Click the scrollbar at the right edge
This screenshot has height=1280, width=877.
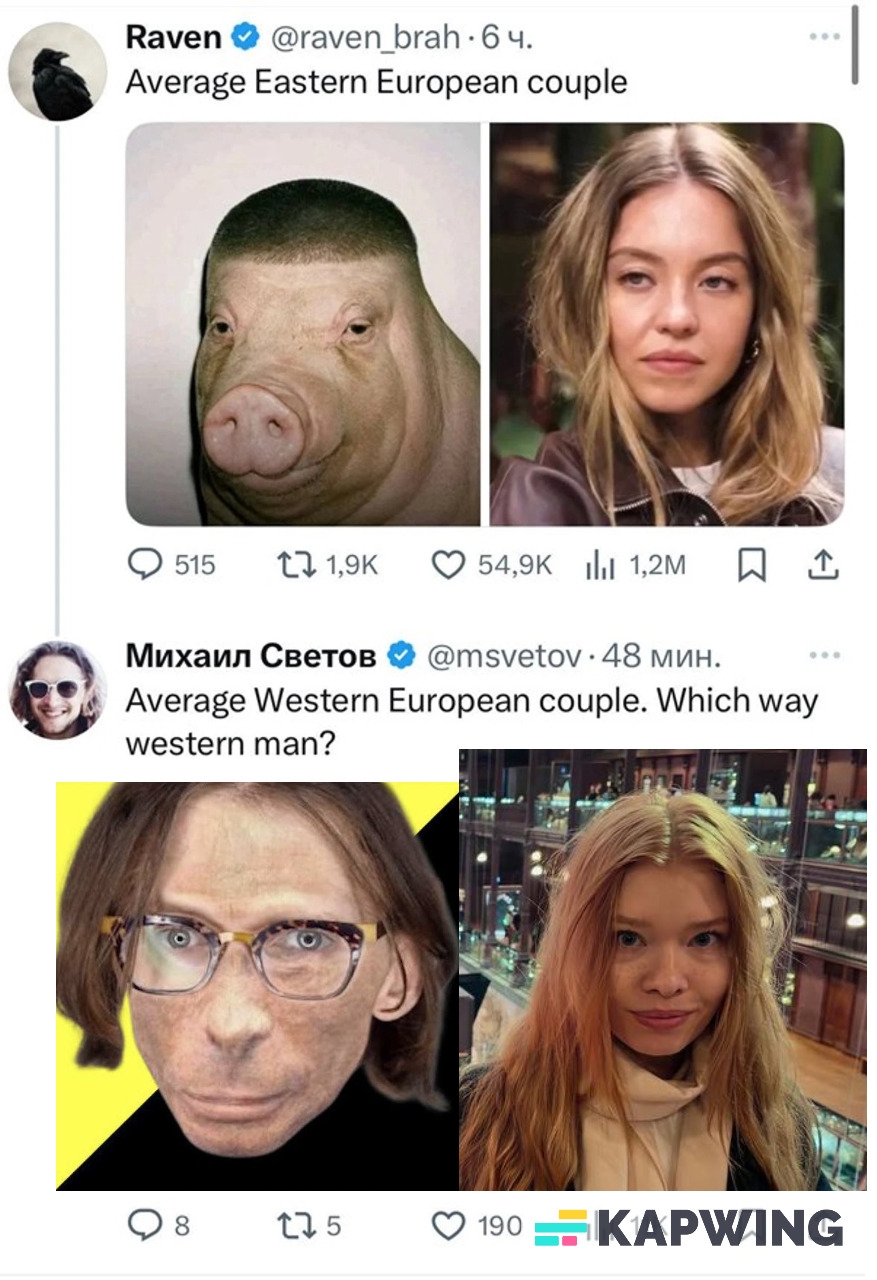point(854,45)
